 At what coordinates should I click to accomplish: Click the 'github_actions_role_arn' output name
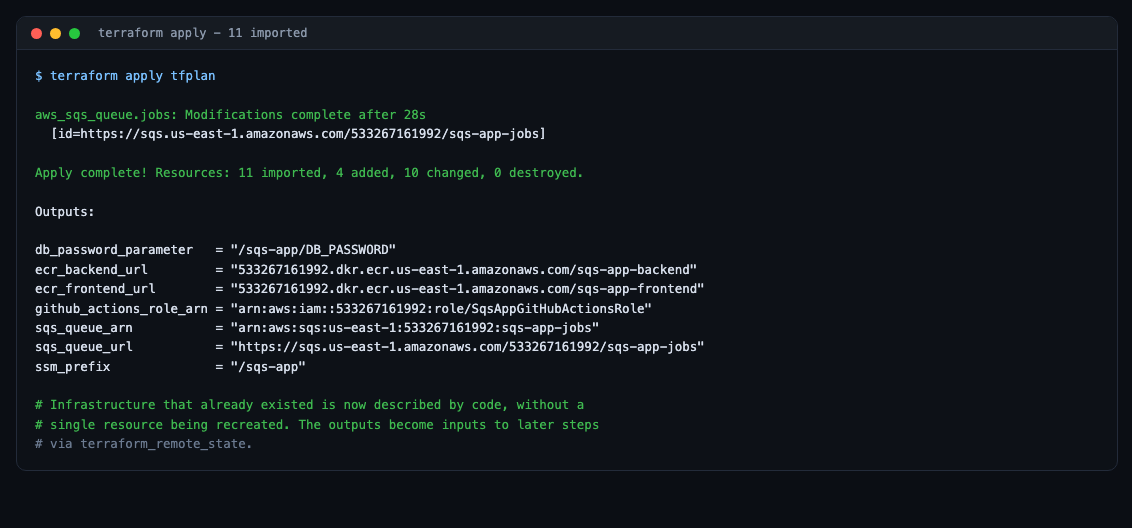pos(121,308)
